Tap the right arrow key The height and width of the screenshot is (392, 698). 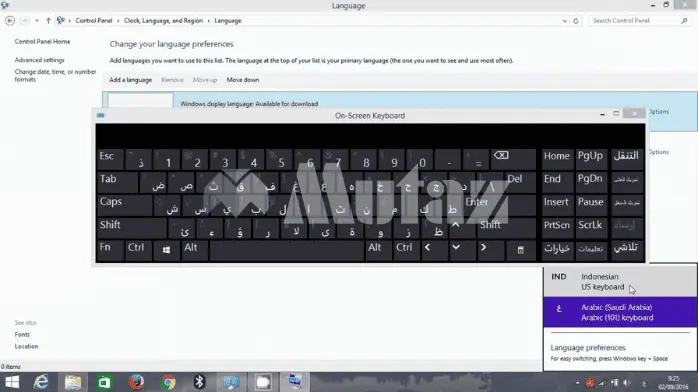[x=490, y=251]
